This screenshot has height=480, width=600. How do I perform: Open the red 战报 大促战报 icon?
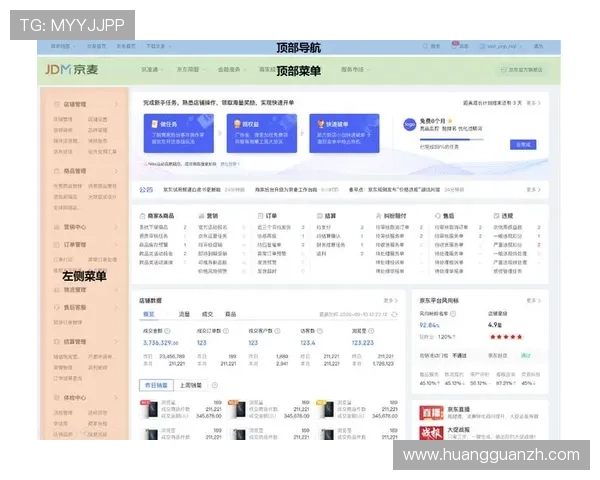[x=431, y=433]
